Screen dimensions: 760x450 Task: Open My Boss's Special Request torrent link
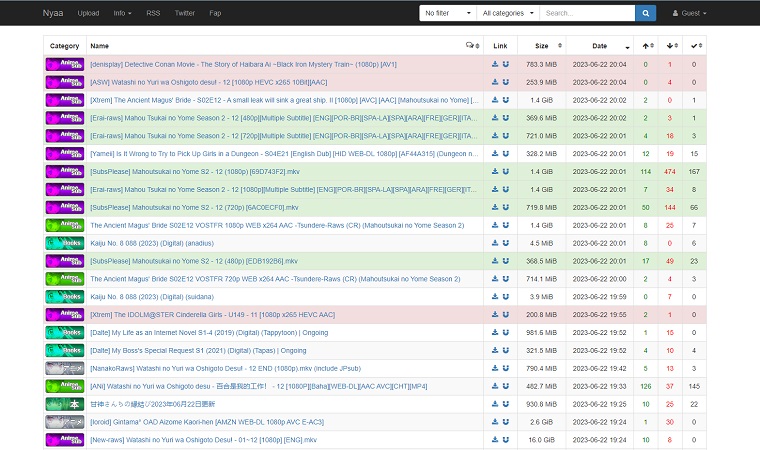point(198,351)
